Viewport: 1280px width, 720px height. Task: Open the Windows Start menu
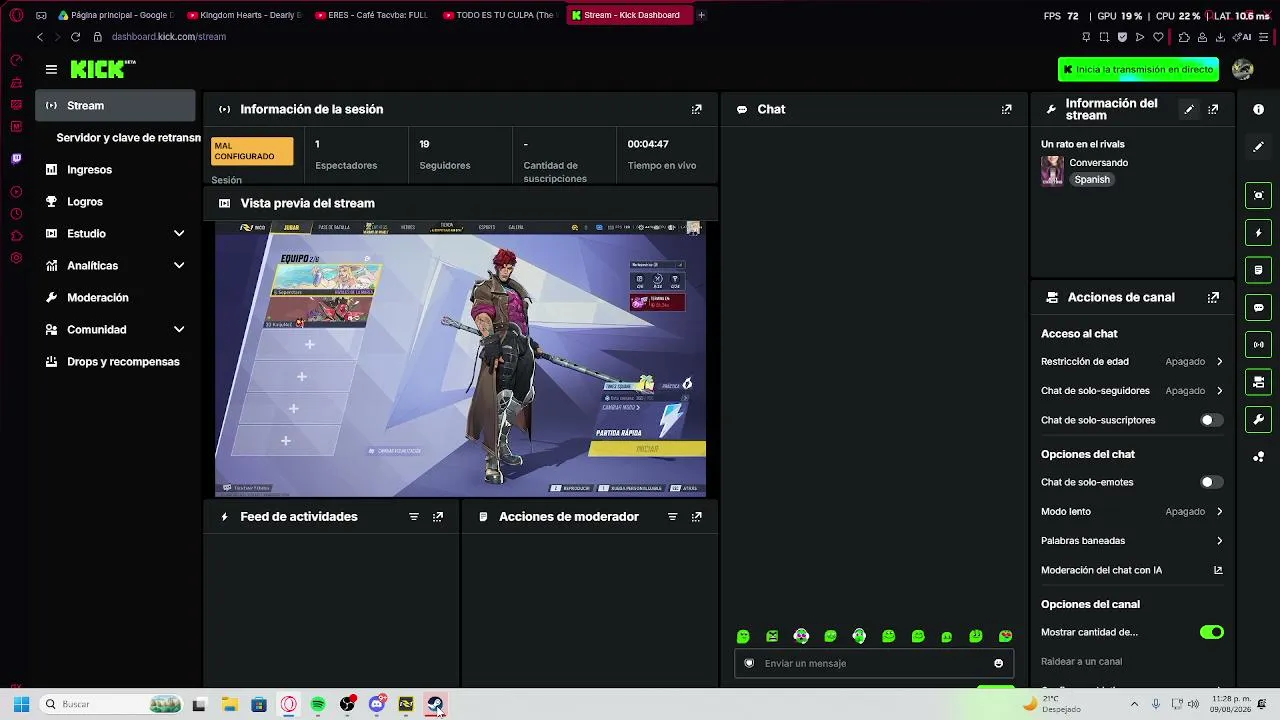21,705
